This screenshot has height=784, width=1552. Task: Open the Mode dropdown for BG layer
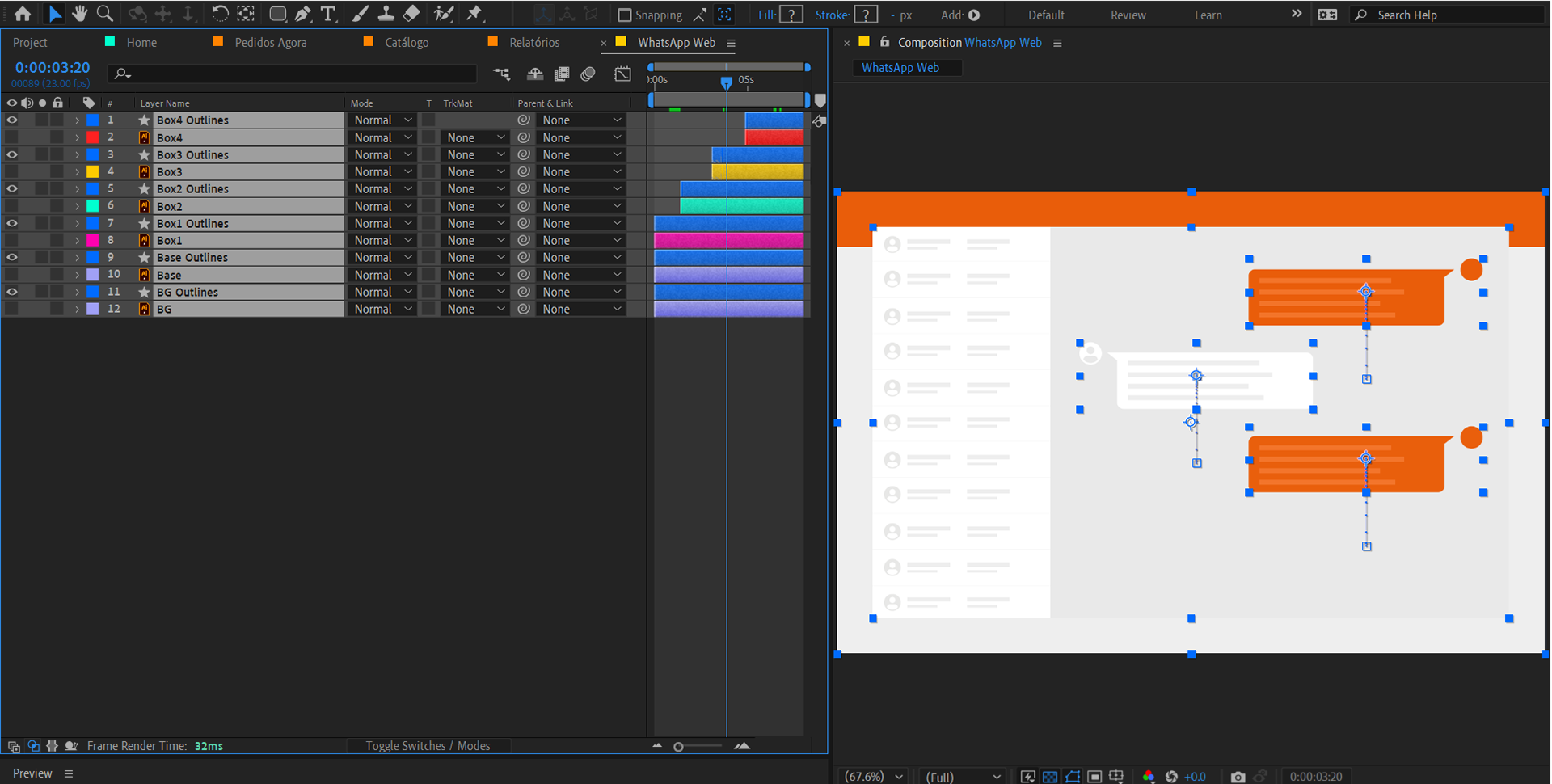click(x=383, y=309)
